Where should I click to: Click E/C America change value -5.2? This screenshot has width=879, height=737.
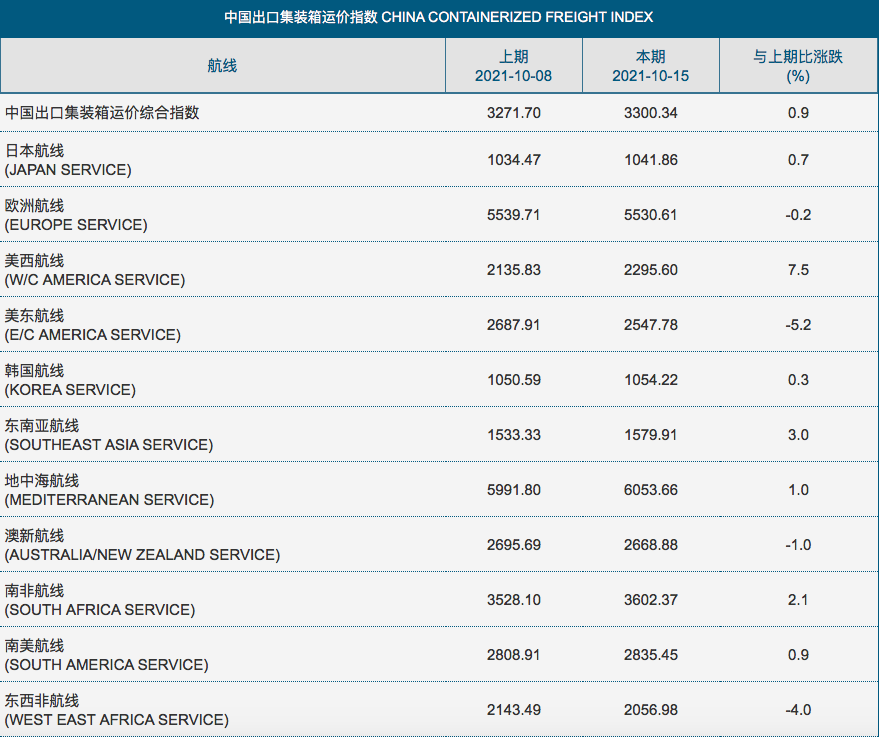(x=798, y=325)
